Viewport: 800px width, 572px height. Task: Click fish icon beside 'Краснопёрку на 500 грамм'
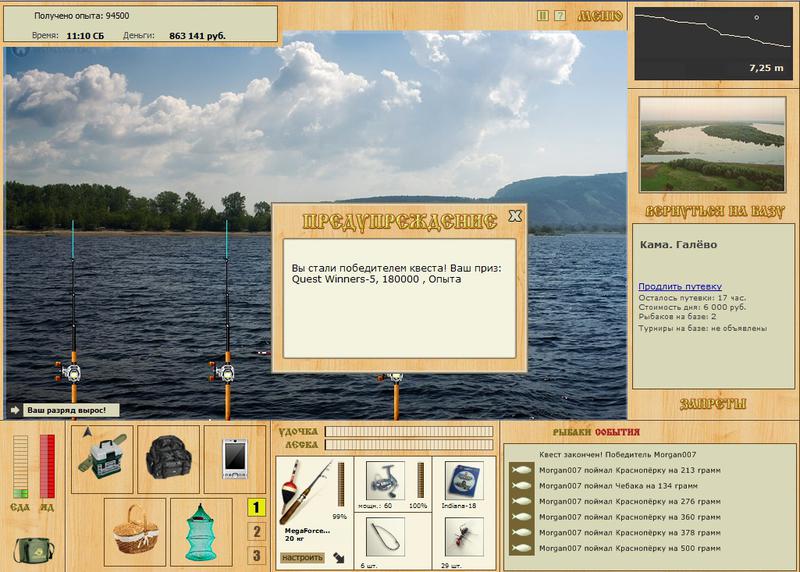coord(521,549)
